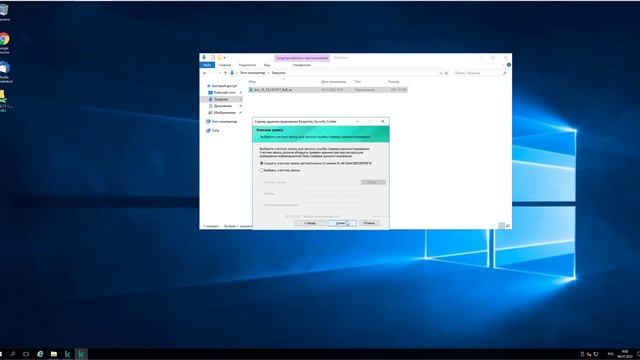This screenshot has height=360, width=640.
Task: Click the quick access toolbar properties icon
Action: pyautogui.click(x=213, y=58)
